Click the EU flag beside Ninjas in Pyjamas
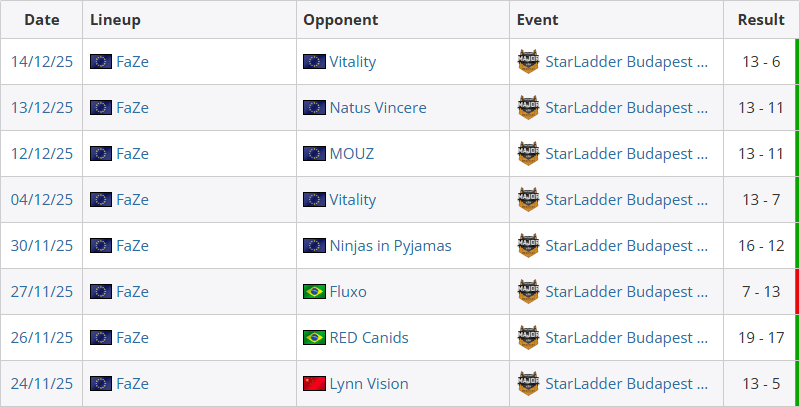The image size is (800, 407). click(314, 246)
